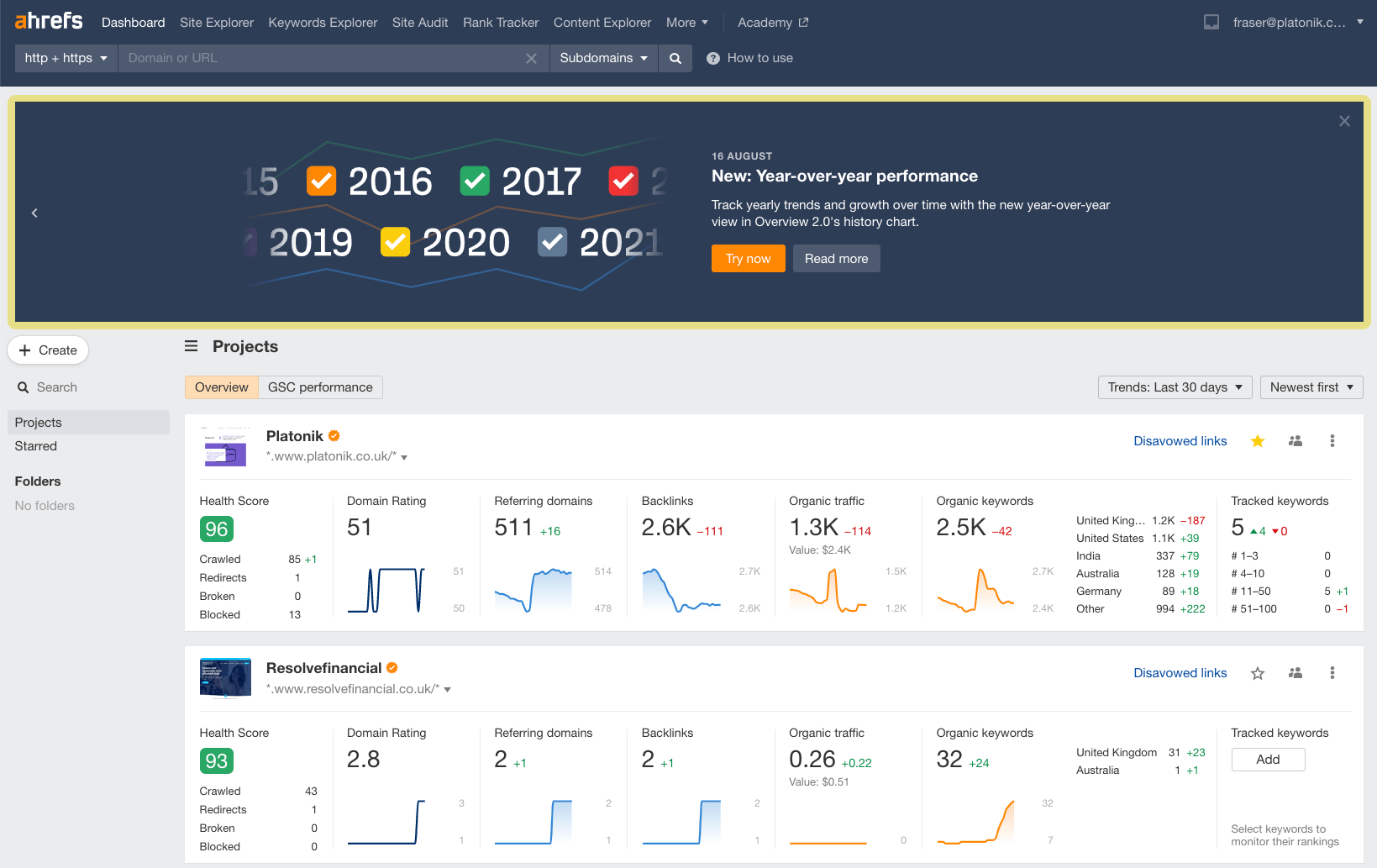Click the How to use help icon
The image size is (1377, 868).
pyautogui.click(x=712, y=58)
